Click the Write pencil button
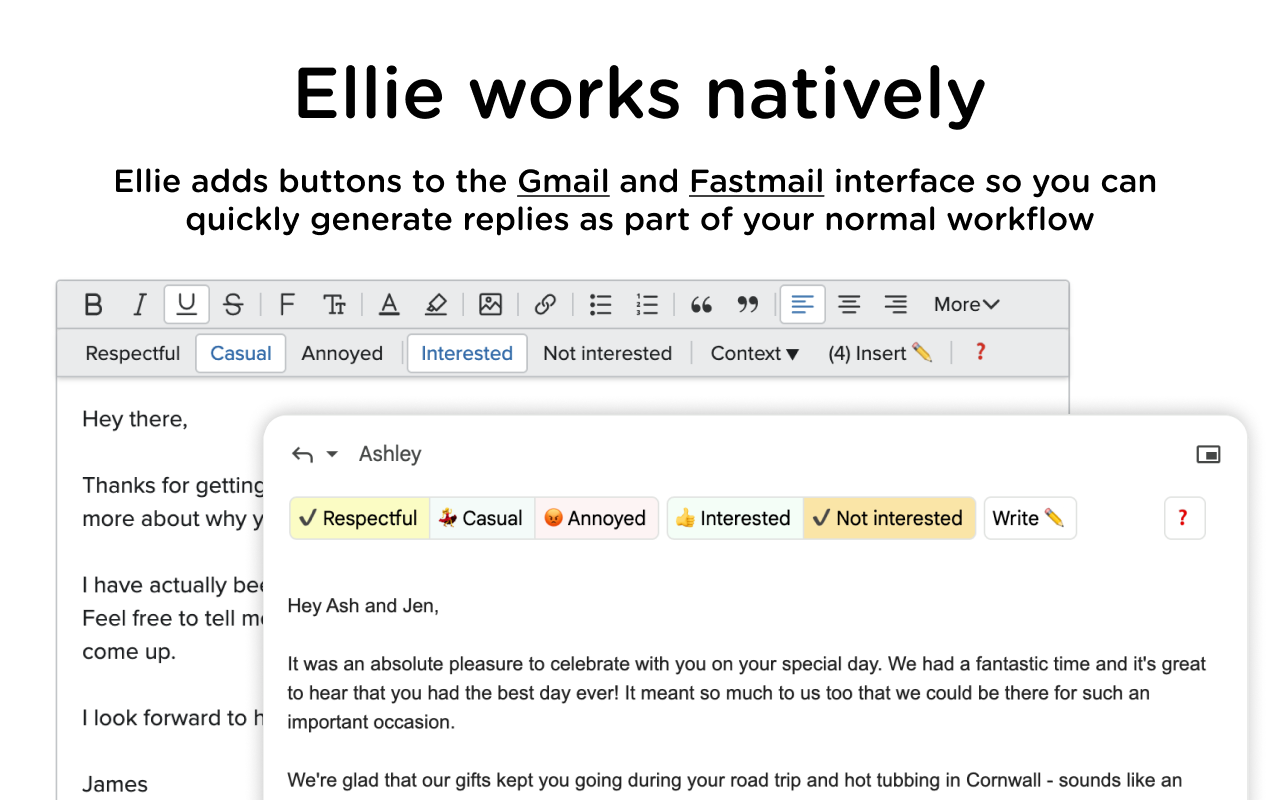This screenshot has height=800, width=1280. (1029, 518)
